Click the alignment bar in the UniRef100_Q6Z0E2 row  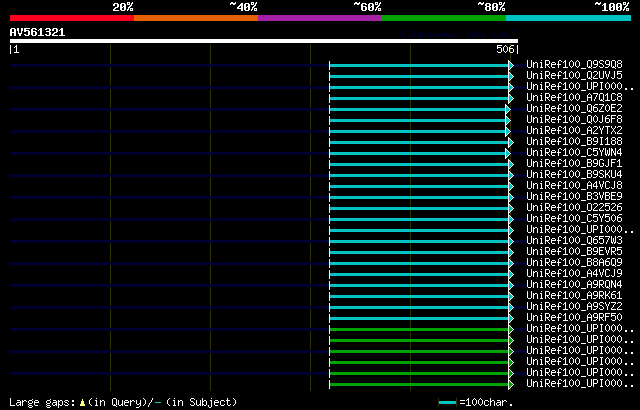coord(418,109)
